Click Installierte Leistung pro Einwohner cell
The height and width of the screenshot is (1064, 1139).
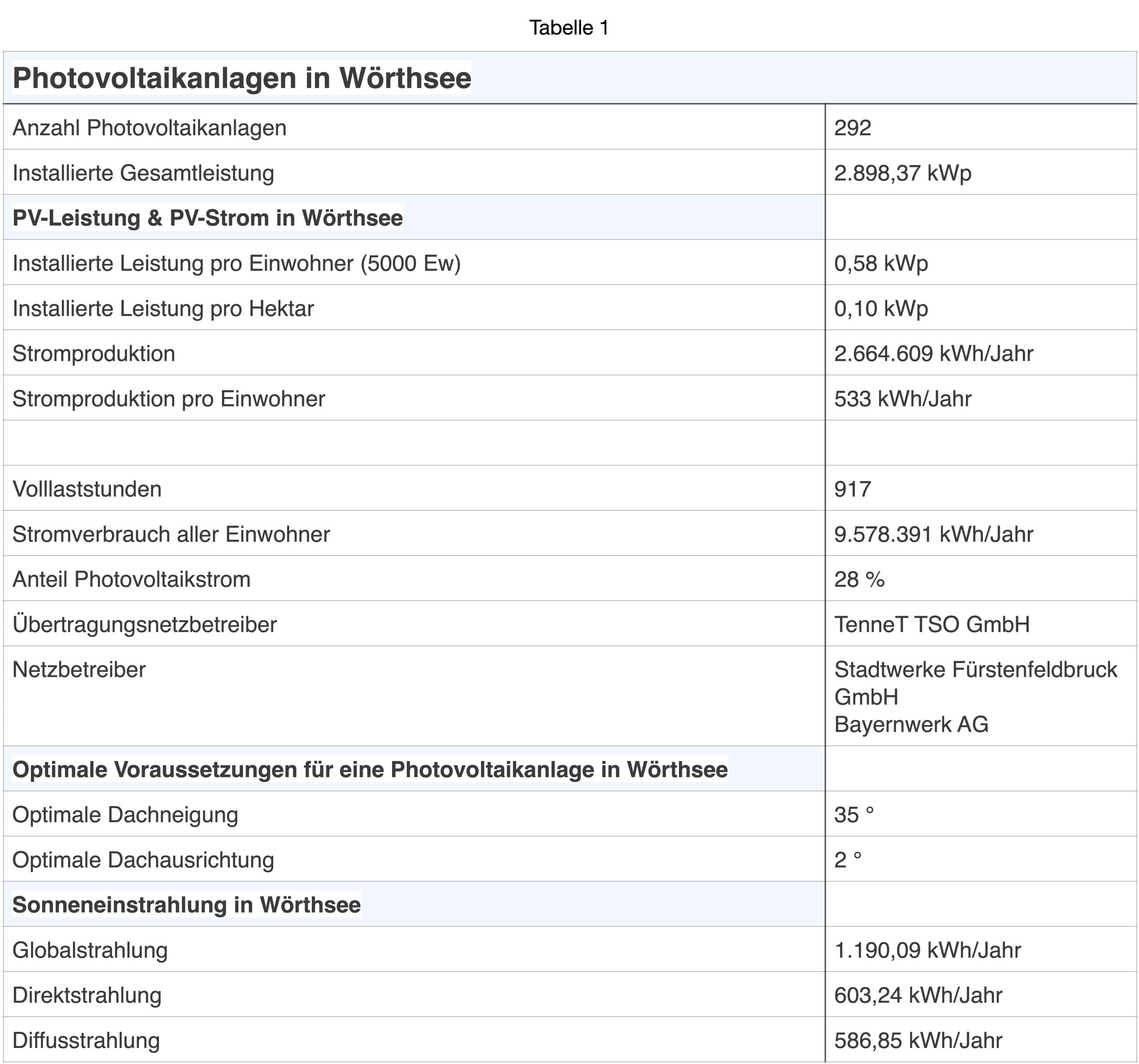tap(237, 263)
